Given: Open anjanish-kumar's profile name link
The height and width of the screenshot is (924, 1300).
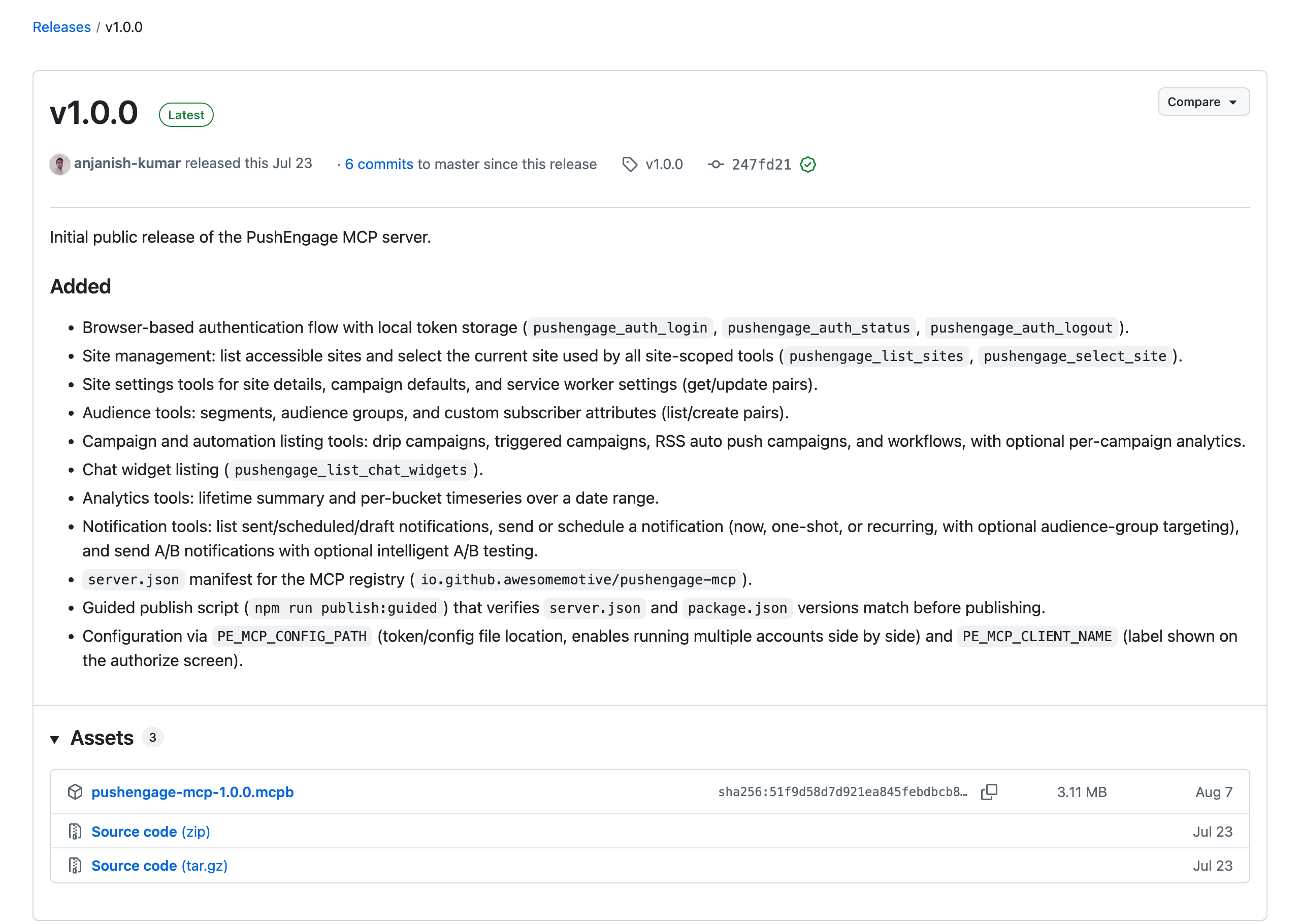Looking at the screenshot, I should 127,163.
